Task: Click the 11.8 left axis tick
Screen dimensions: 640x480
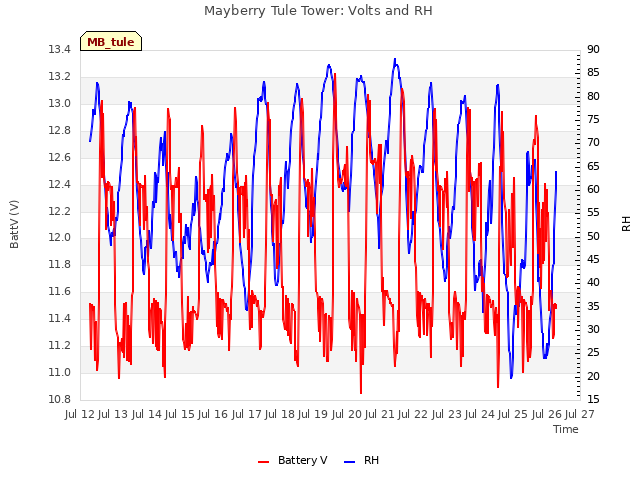Action: [x=60, y=264]
